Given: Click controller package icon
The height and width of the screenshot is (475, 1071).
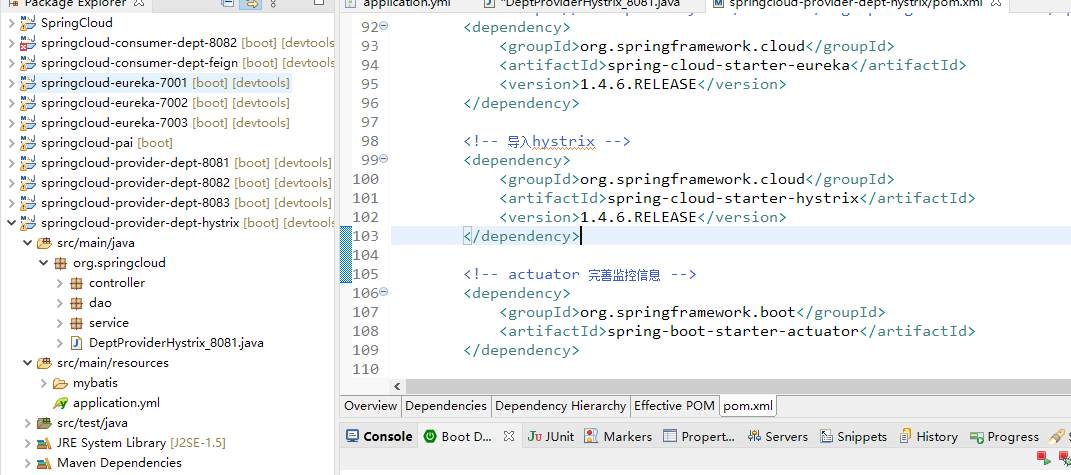Looking at the screenshot, I should (76, 283).
